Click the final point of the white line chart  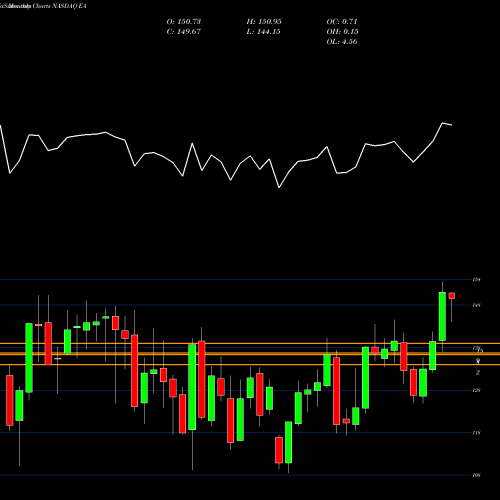452,125
